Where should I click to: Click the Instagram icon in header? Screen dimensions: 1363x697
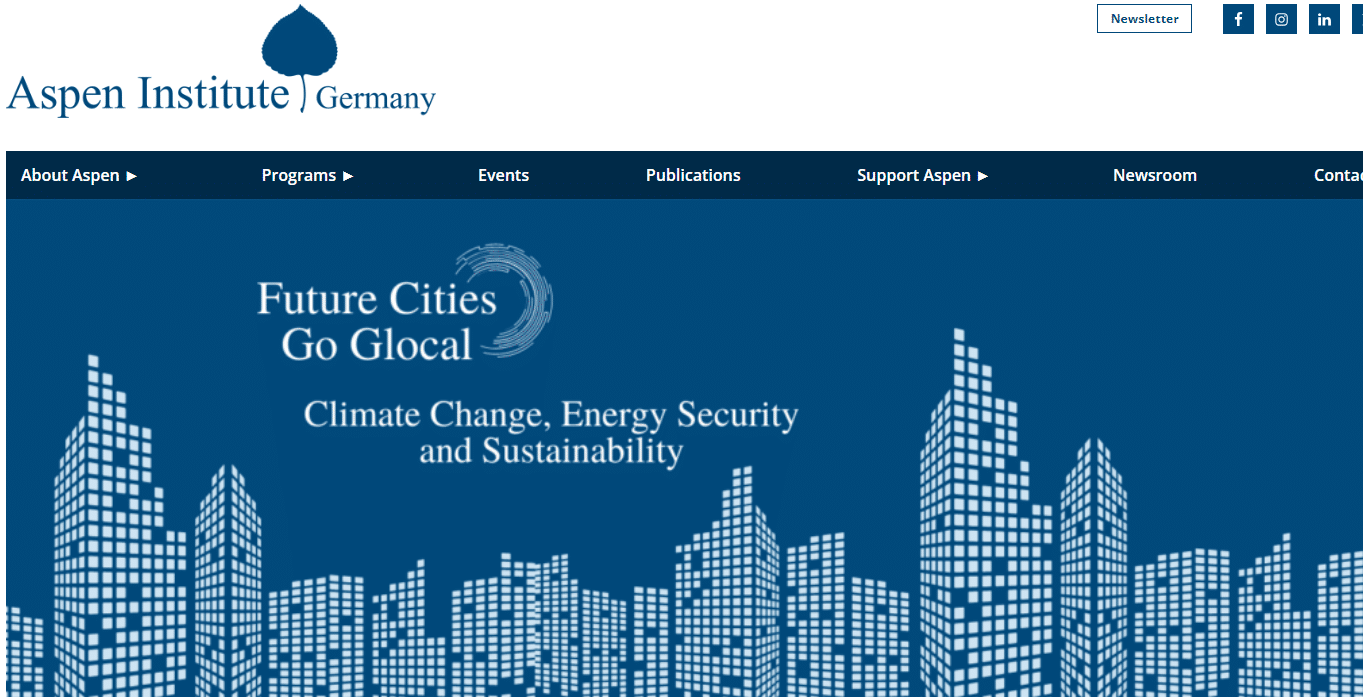click(1281, 19)
